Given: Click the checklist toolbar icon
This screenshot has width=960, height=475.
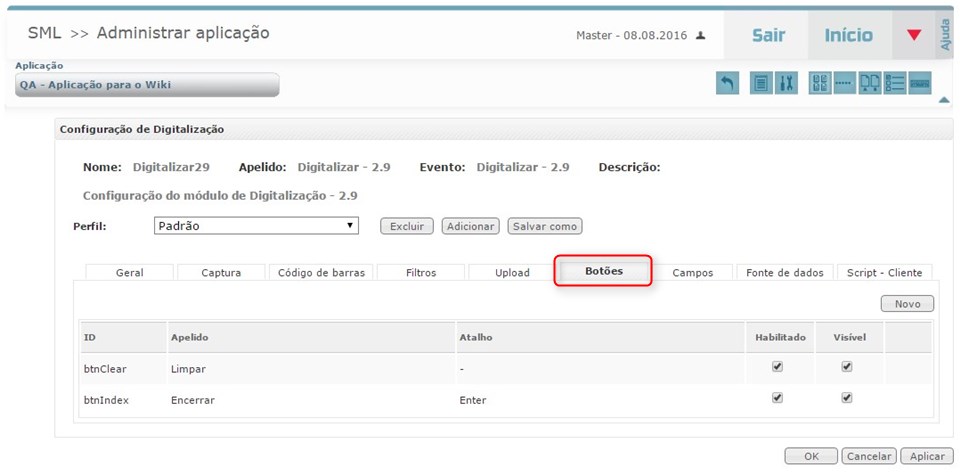Looking at the screenshot, I should click(x=894, y=84).
